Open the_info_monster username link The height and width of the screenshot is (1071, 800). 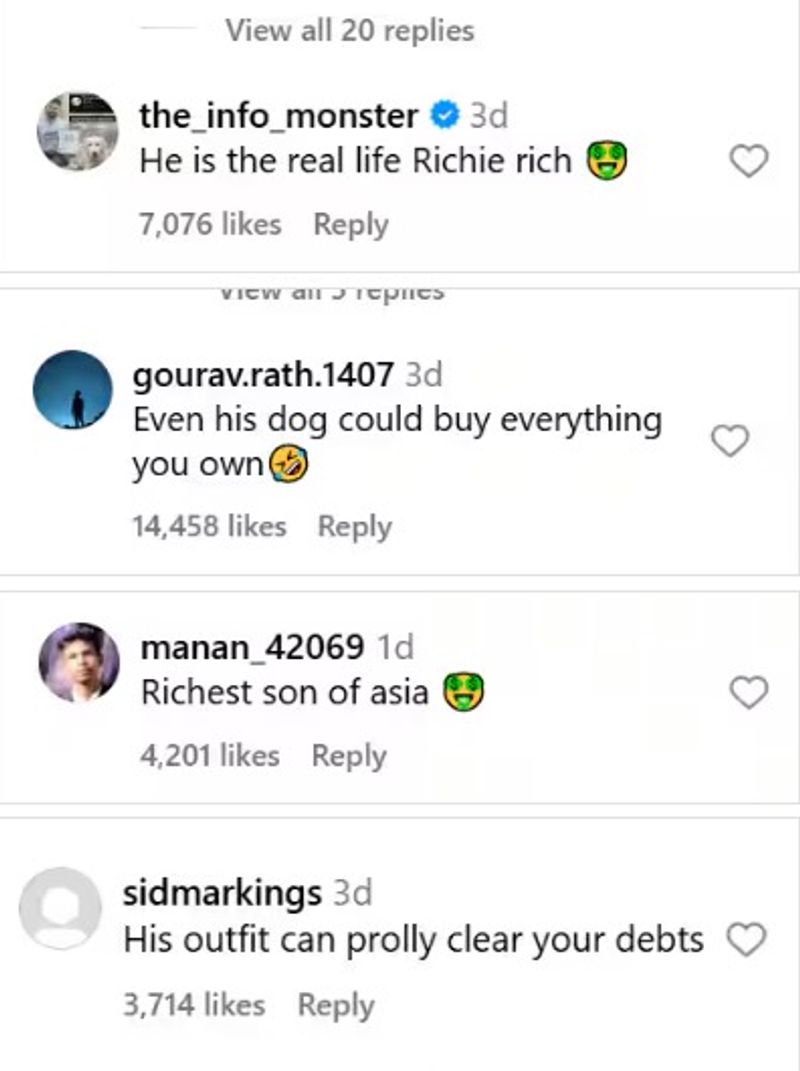pyautogui.click(x=278, y=116)
